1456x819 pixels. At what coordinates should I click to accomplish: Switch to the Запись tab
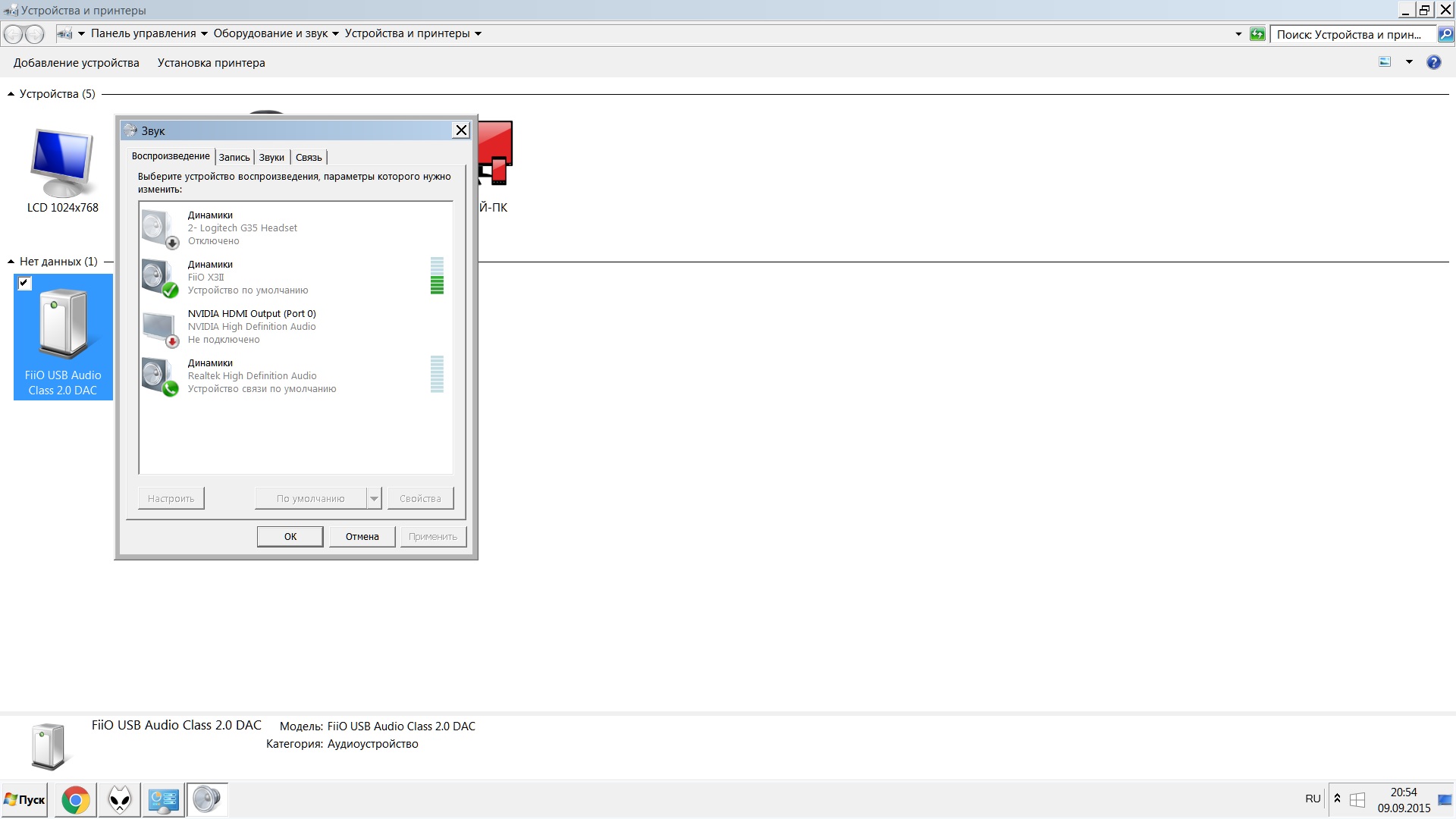[234, 157]
